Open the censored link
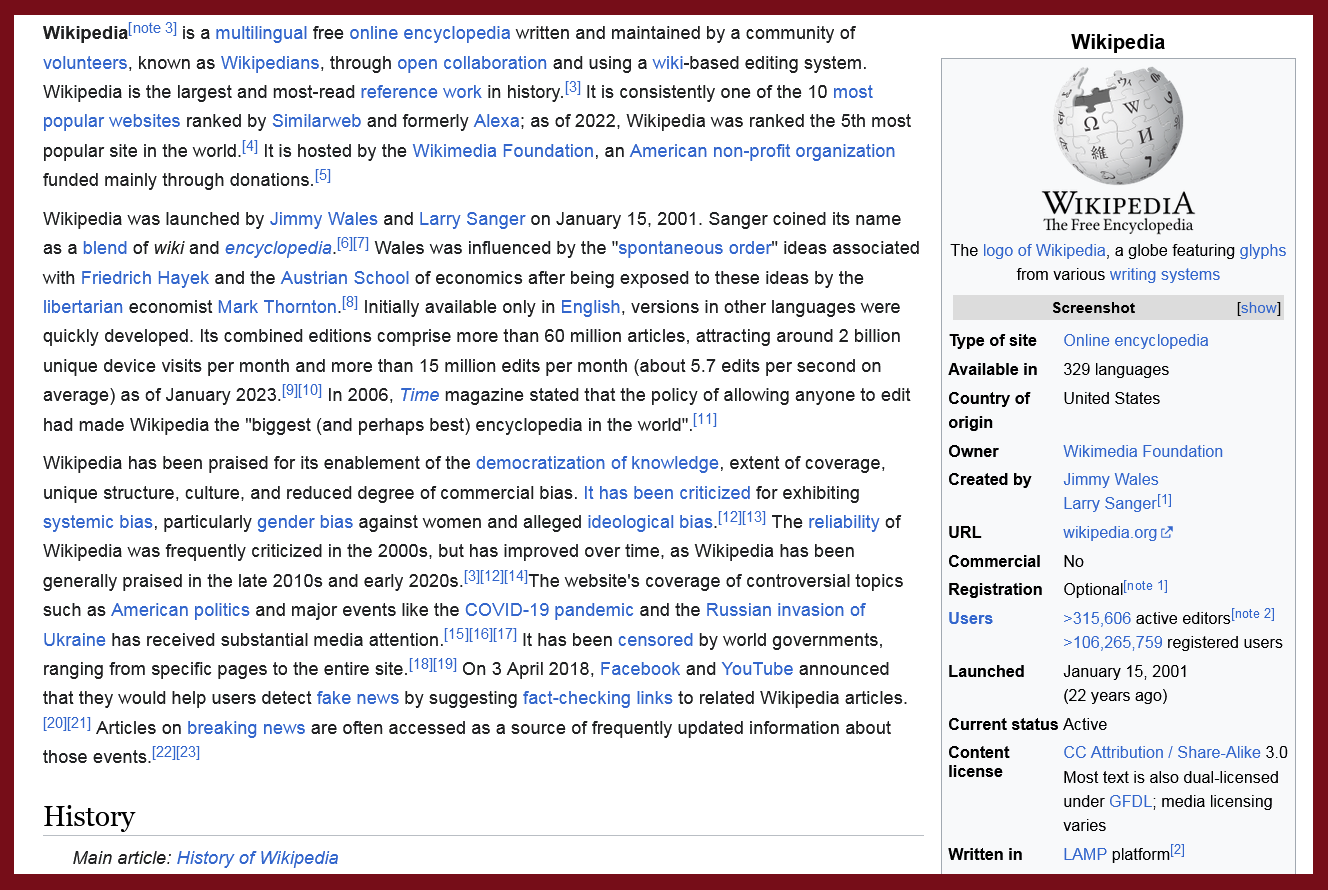This screenshot has width=1328, height=890. 655,640
